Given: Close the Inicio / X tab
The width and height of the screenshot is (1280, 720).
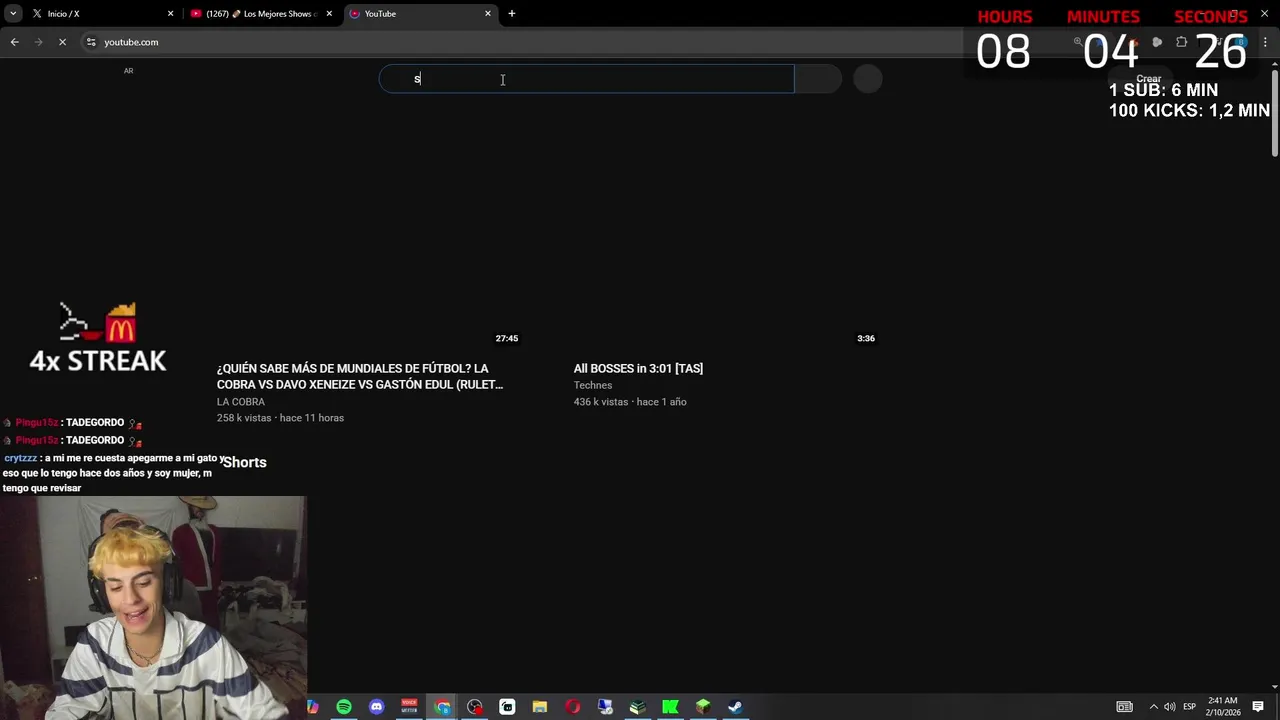Looking at the screenshot, I should pyautogui.click(x=170, y=14).
